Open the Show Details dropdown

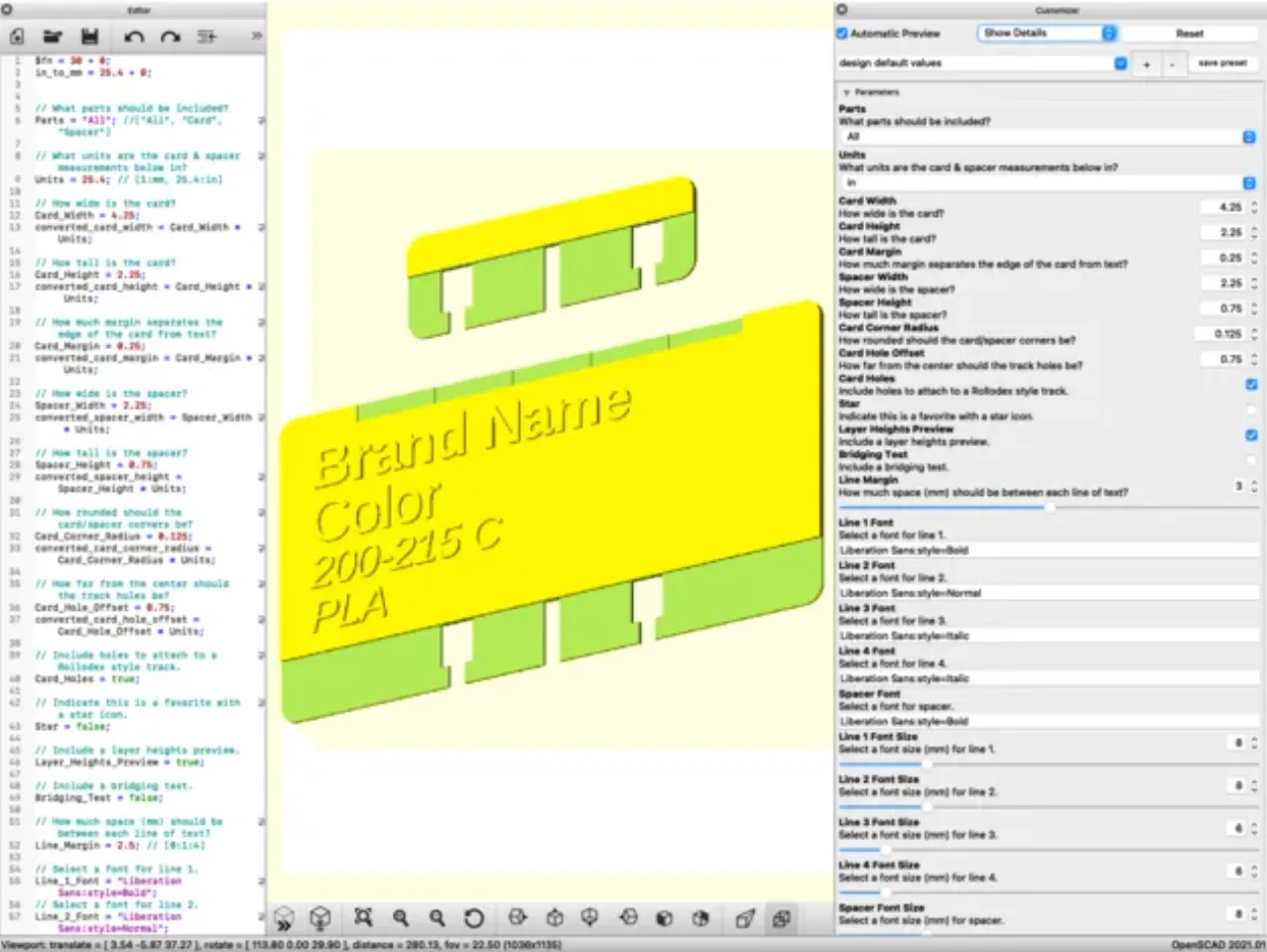(1048, 33)
